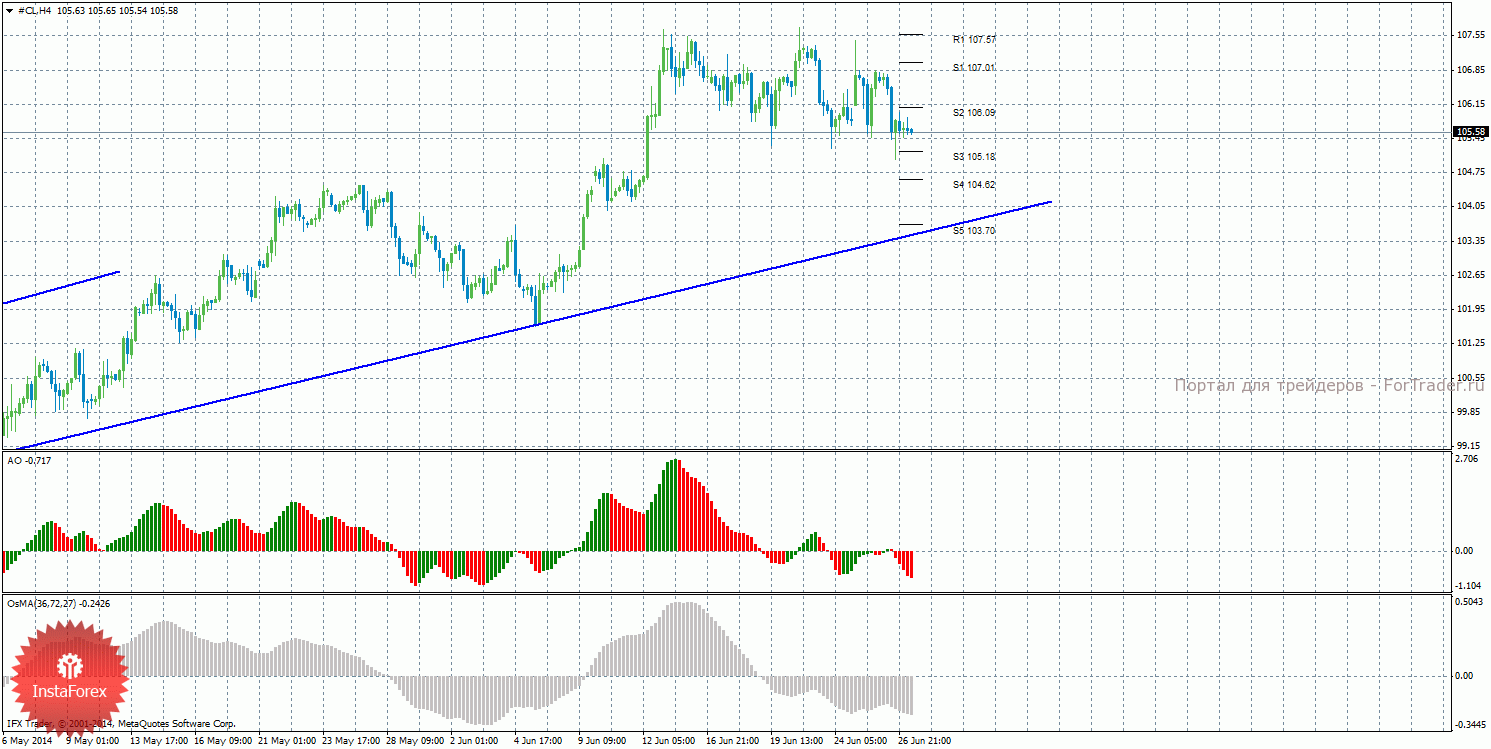This screenshot has width=1491, height=749.
Task: Click the 107.55 price on the right axis
Action: 1469,35
